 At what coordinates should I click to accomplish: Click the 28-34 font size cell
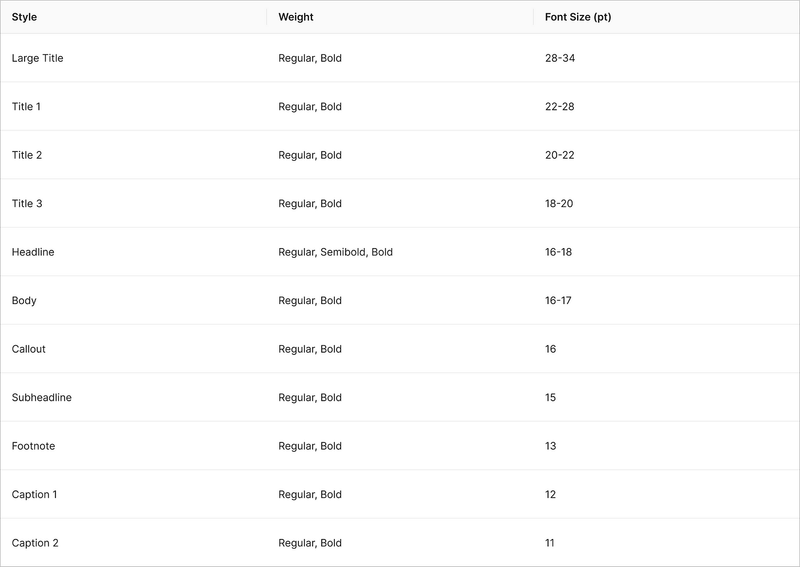[x=560, y=58]
